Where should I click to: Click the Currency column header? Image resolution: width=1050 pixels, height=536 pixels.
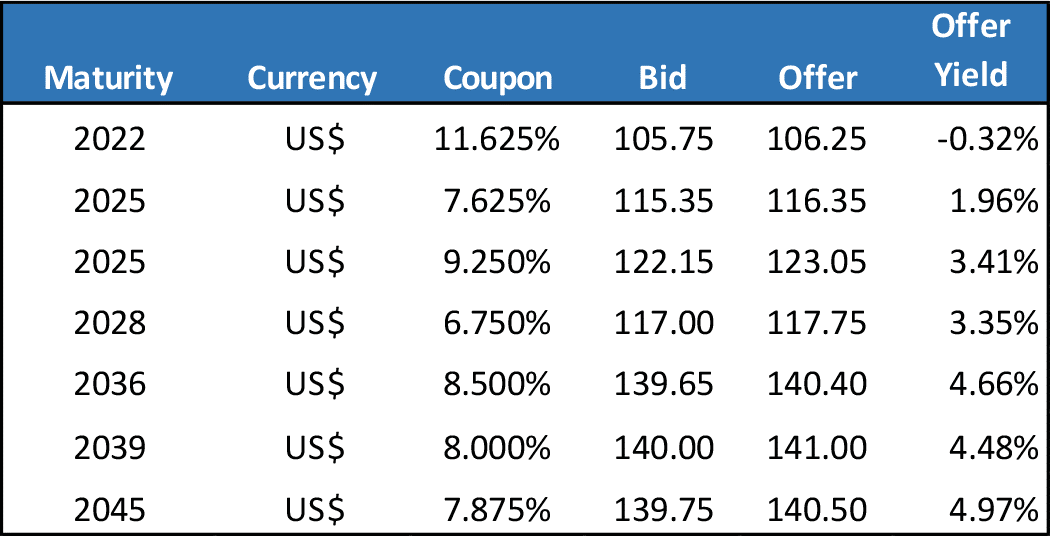tap(312, 78)
